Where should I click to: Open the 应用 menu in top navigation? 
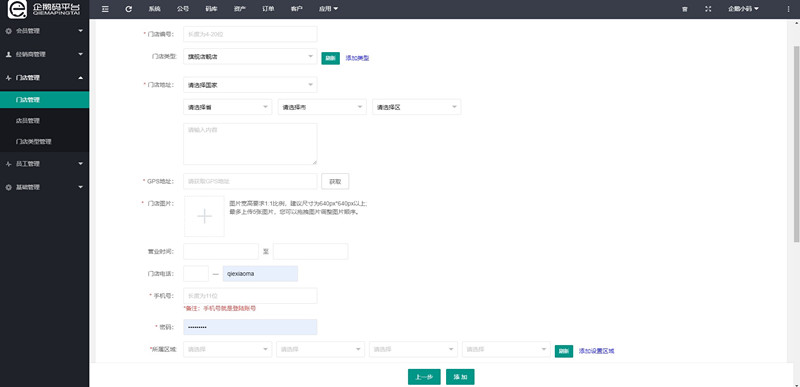coord(328,9)
